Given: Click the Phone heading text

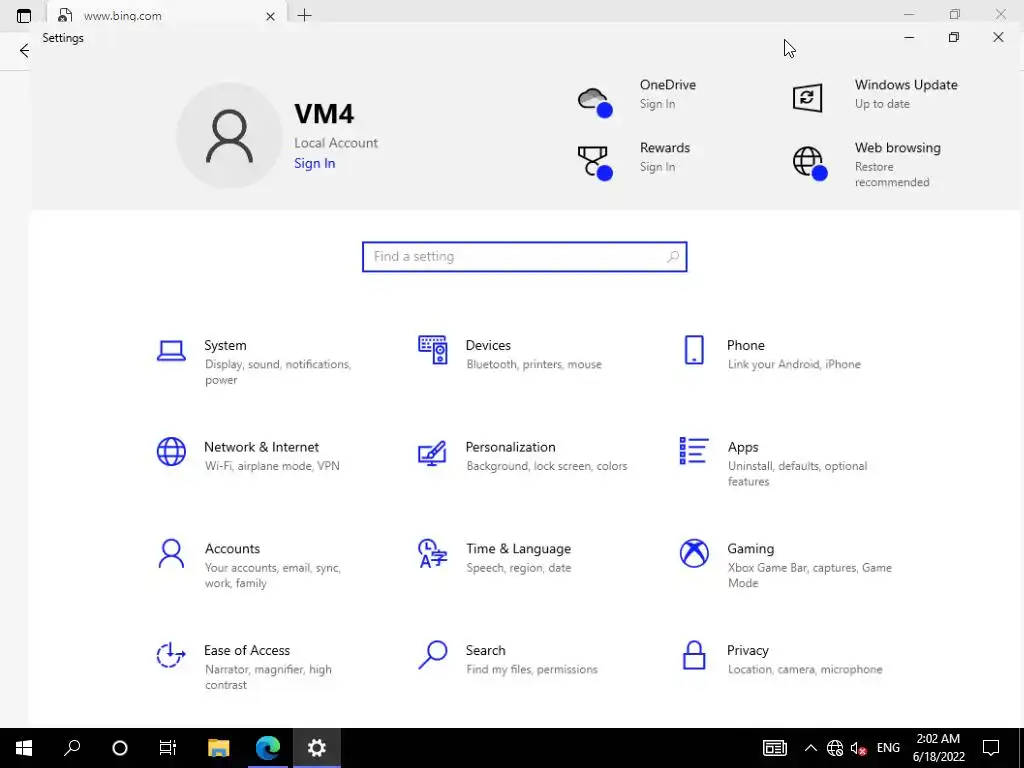Looking at the screenshot, I should click(746, 345).
